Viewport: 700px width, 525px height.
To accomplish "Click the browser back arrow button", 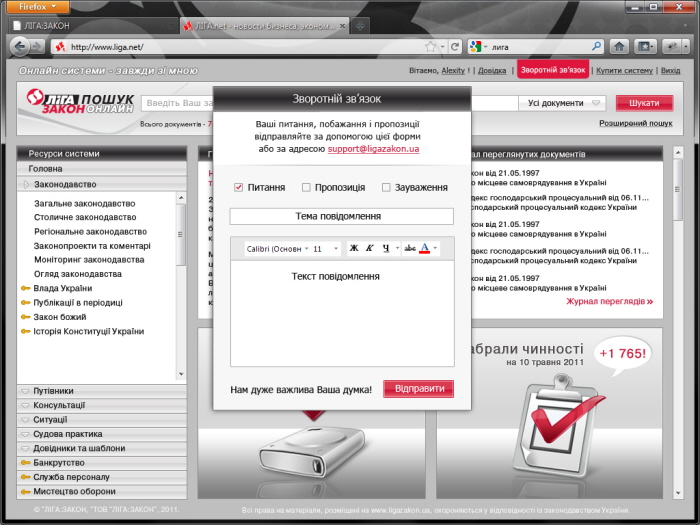I will point(19,46).
